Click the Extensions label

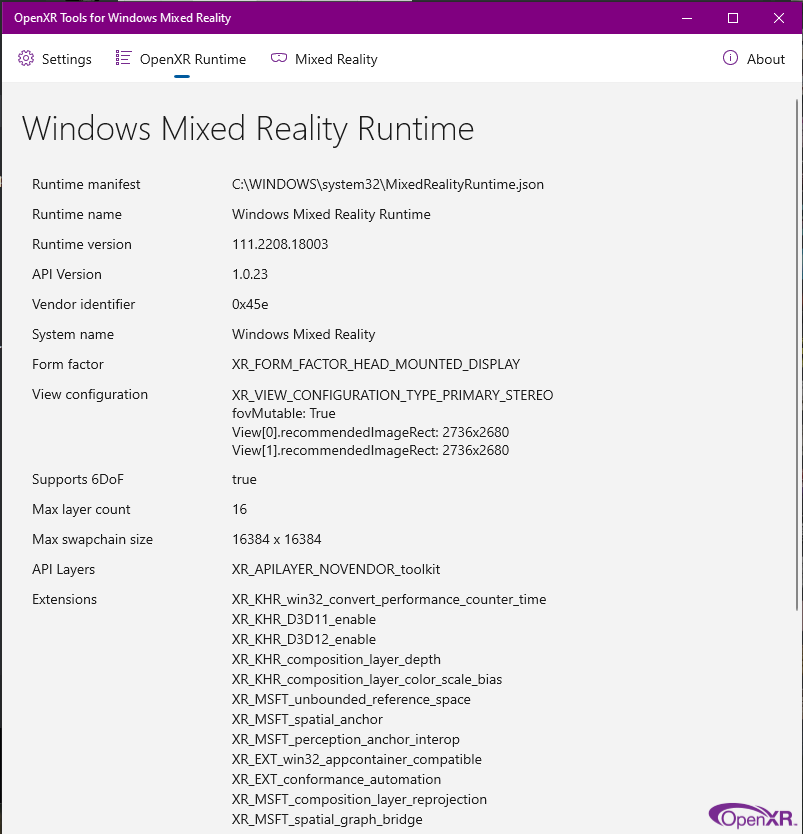coord(64,599)
